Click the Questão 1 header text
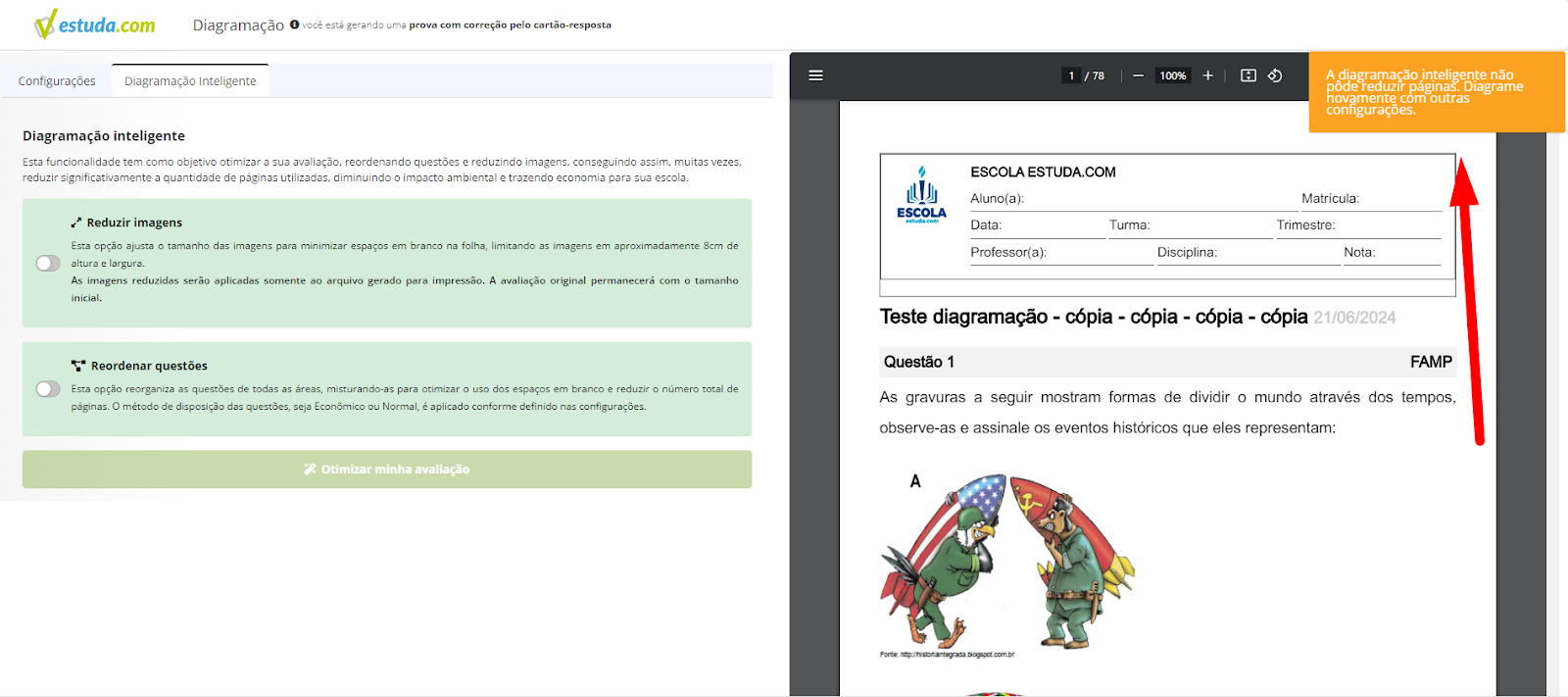1568x697 pixels. [919, 362]
